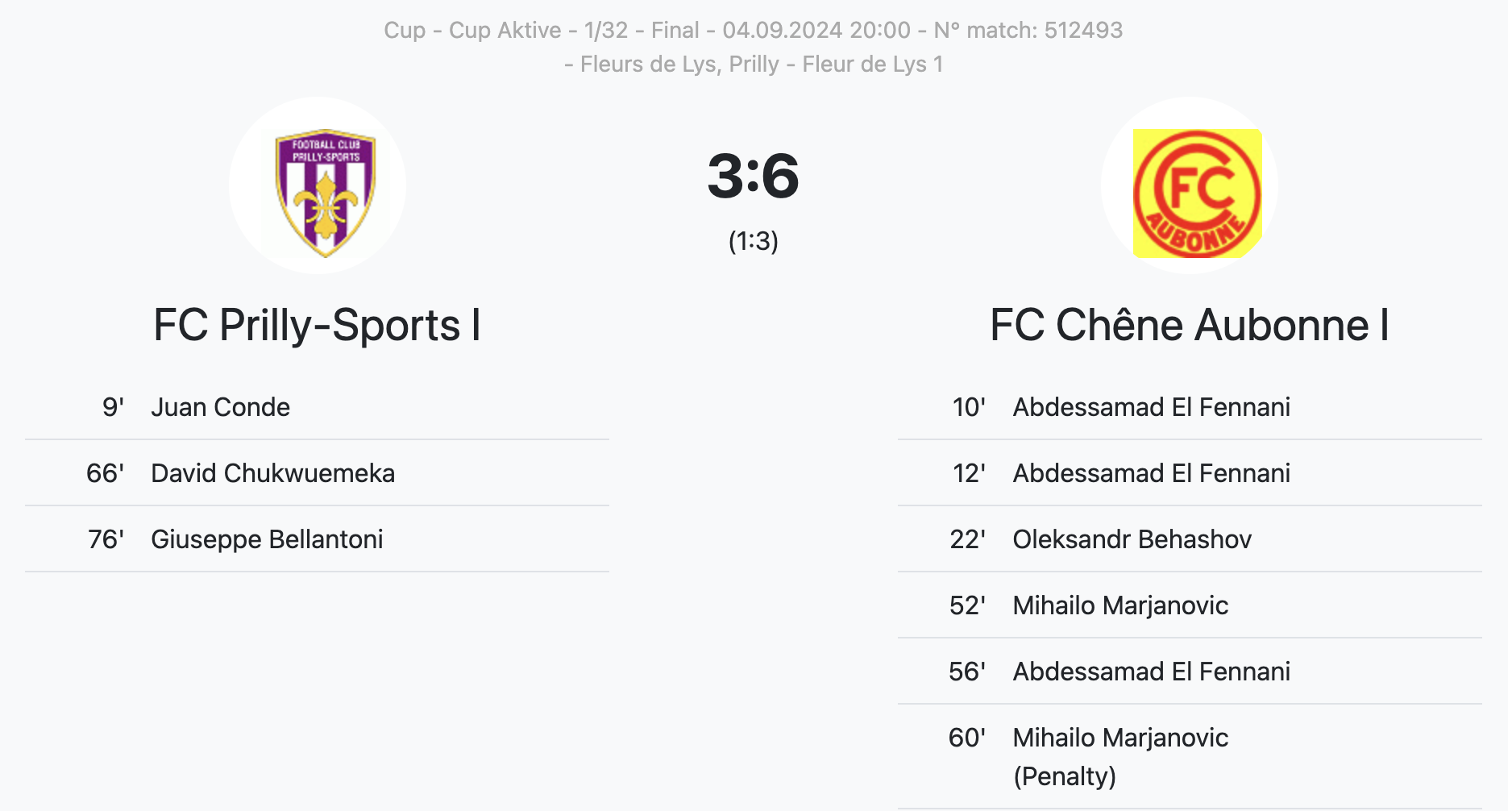Screen dimensions: 1512x811
Task: Select scorer David Chukwuemeka
Action: pyautogui.click(x=272, y=473)
